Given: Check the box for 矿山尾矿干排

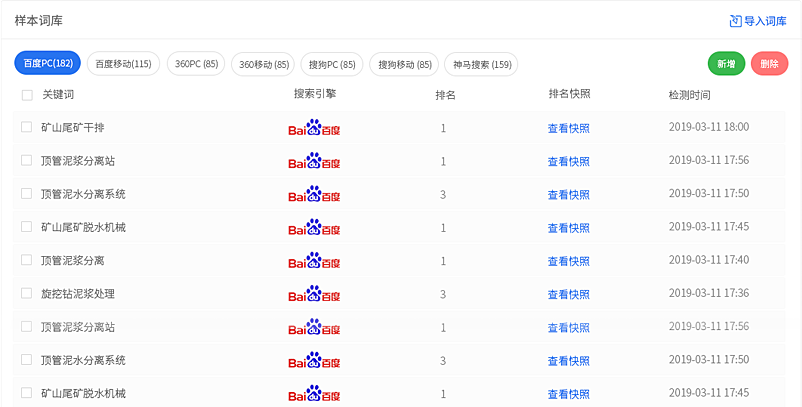Looking at the screenshot, I should click(x=27, y=127).
